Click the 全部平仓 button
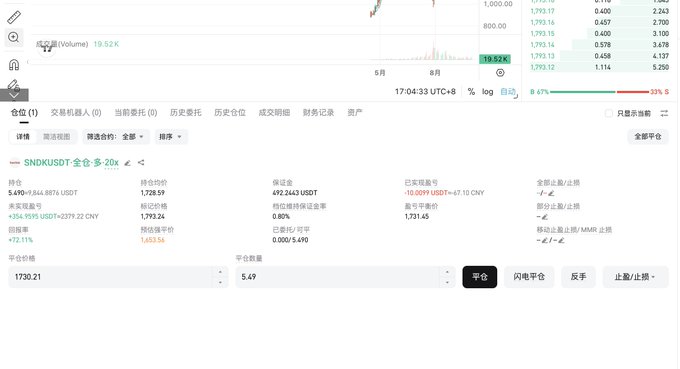This screenshot has width=680, height=369. click(648, 137)
